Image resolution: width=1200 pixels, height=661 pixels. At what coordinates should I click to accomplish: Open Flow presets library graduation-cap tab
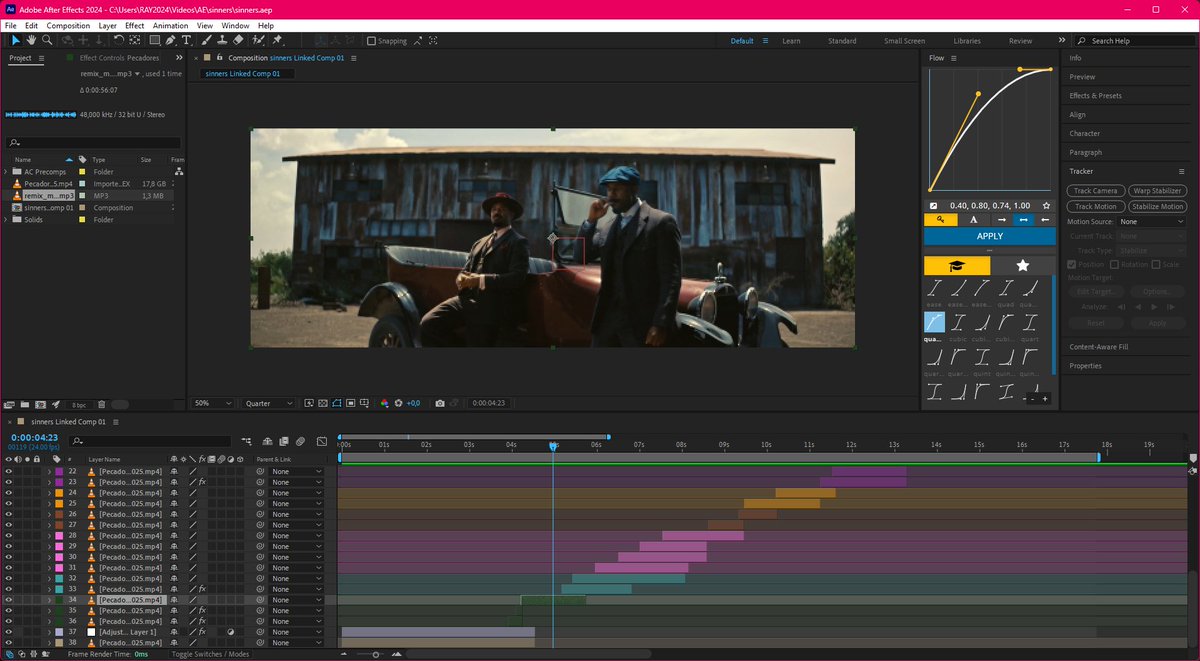tap(957, 265)
